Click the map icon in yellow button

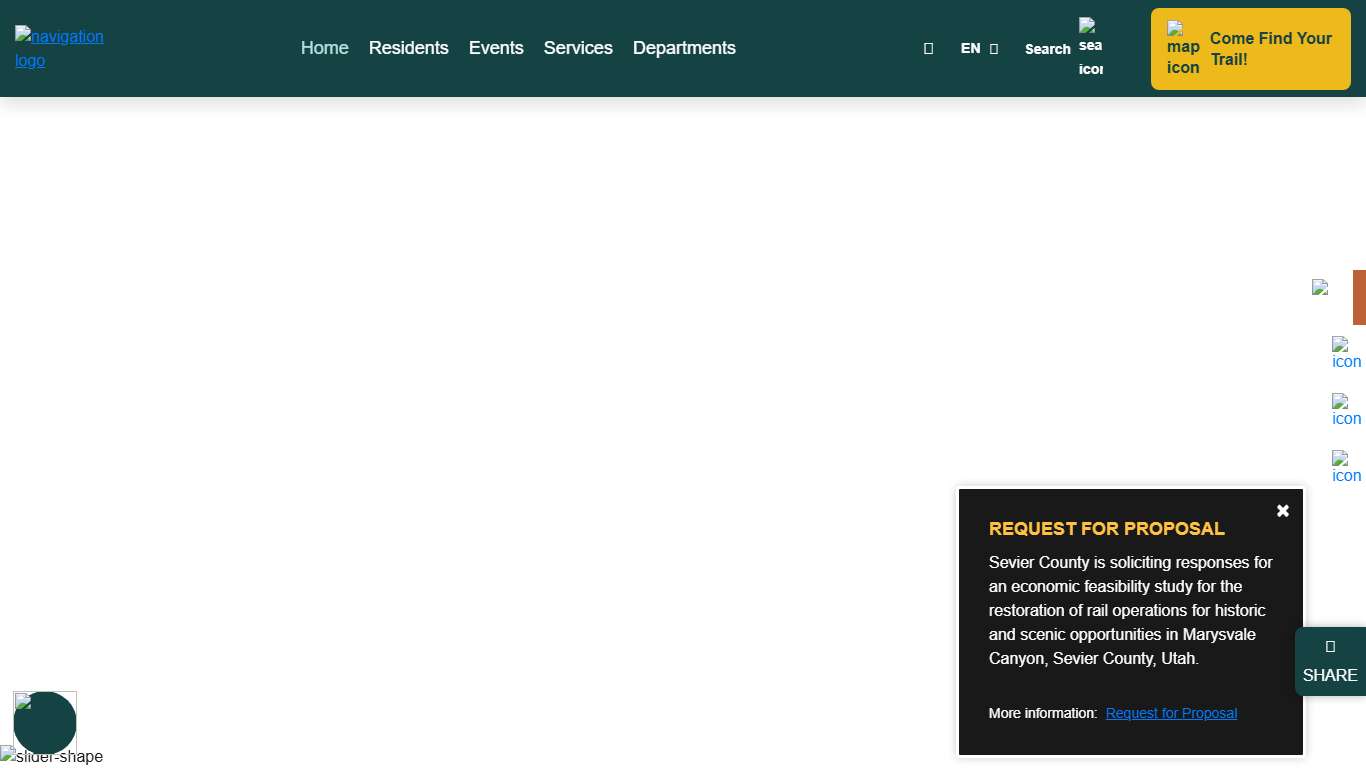pyautogui.click(x=1183, y=49)
